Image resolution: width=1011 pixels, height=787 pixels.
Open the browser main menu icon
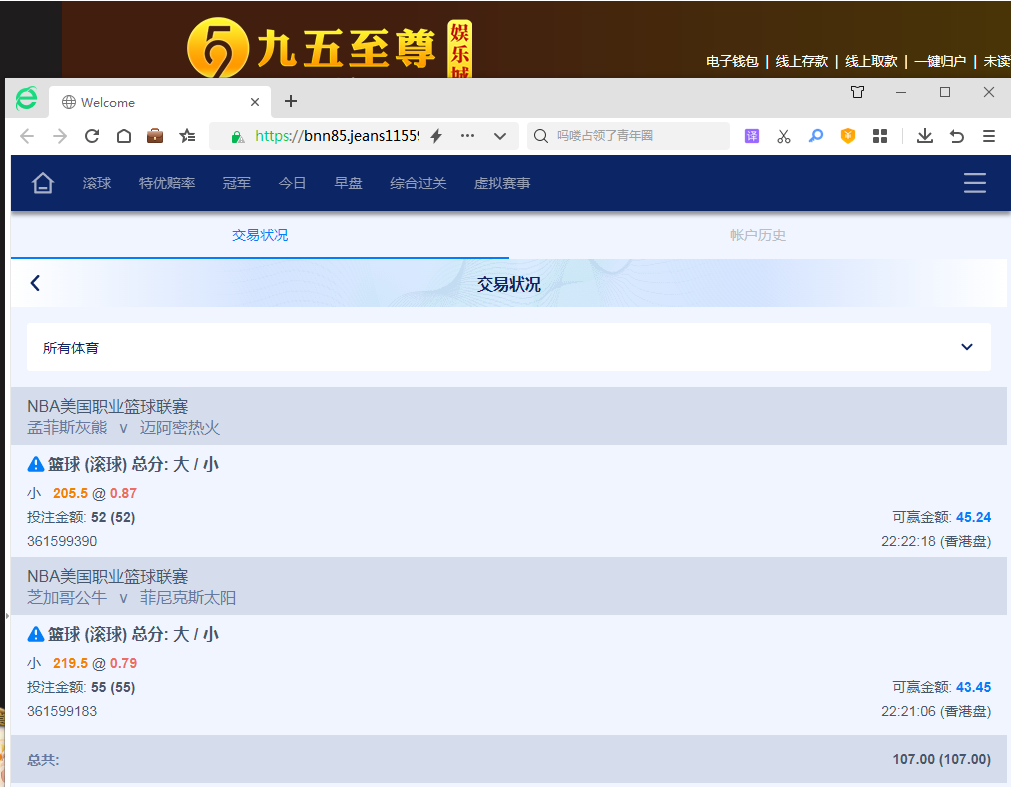[x=988, y=136]
